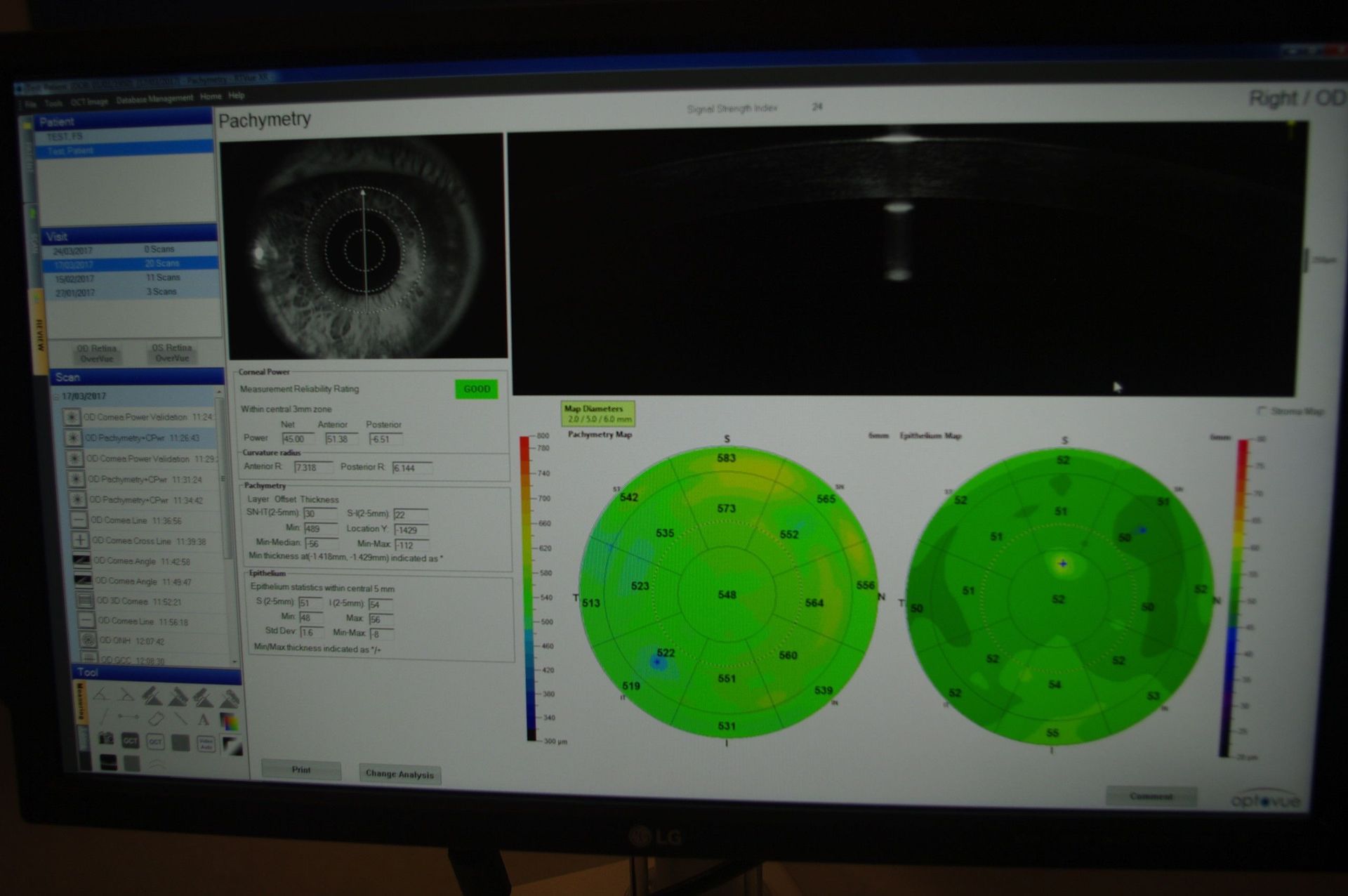Open the OD Cornea Angle 11:42:58 scan
The width and height of the screenshot is (1348, 896).
[140, 561]
